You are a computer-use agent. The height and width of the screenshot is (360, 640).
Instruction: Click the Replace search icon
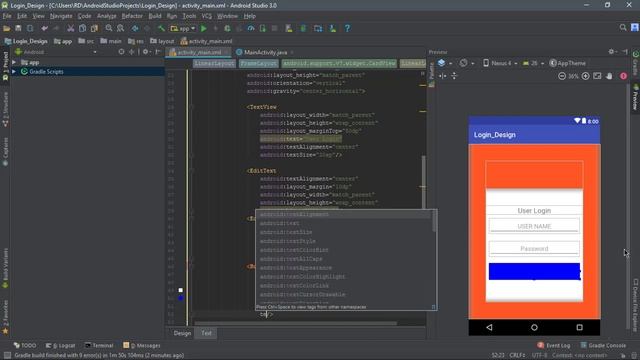coord(120,28)
